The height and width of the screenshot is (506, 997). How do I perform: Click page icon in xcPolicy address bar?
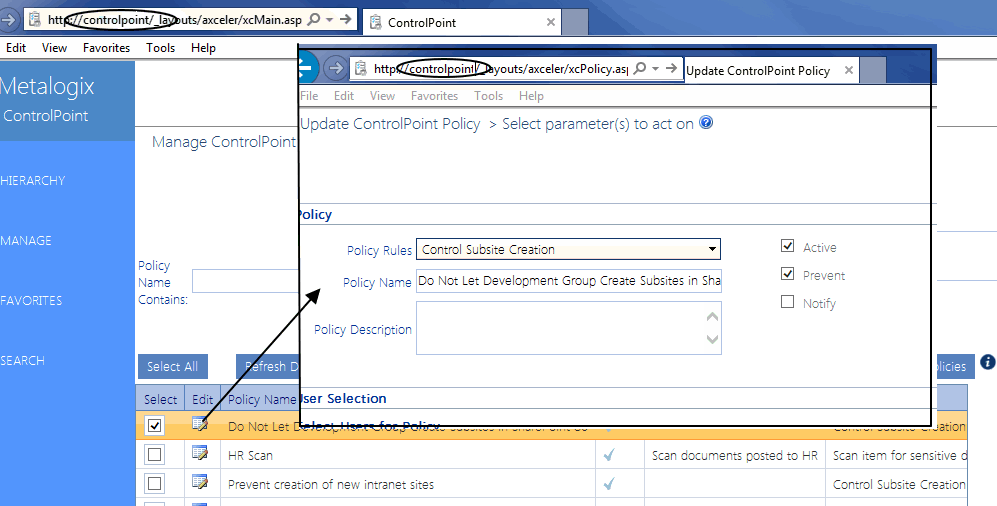point(361,69)
